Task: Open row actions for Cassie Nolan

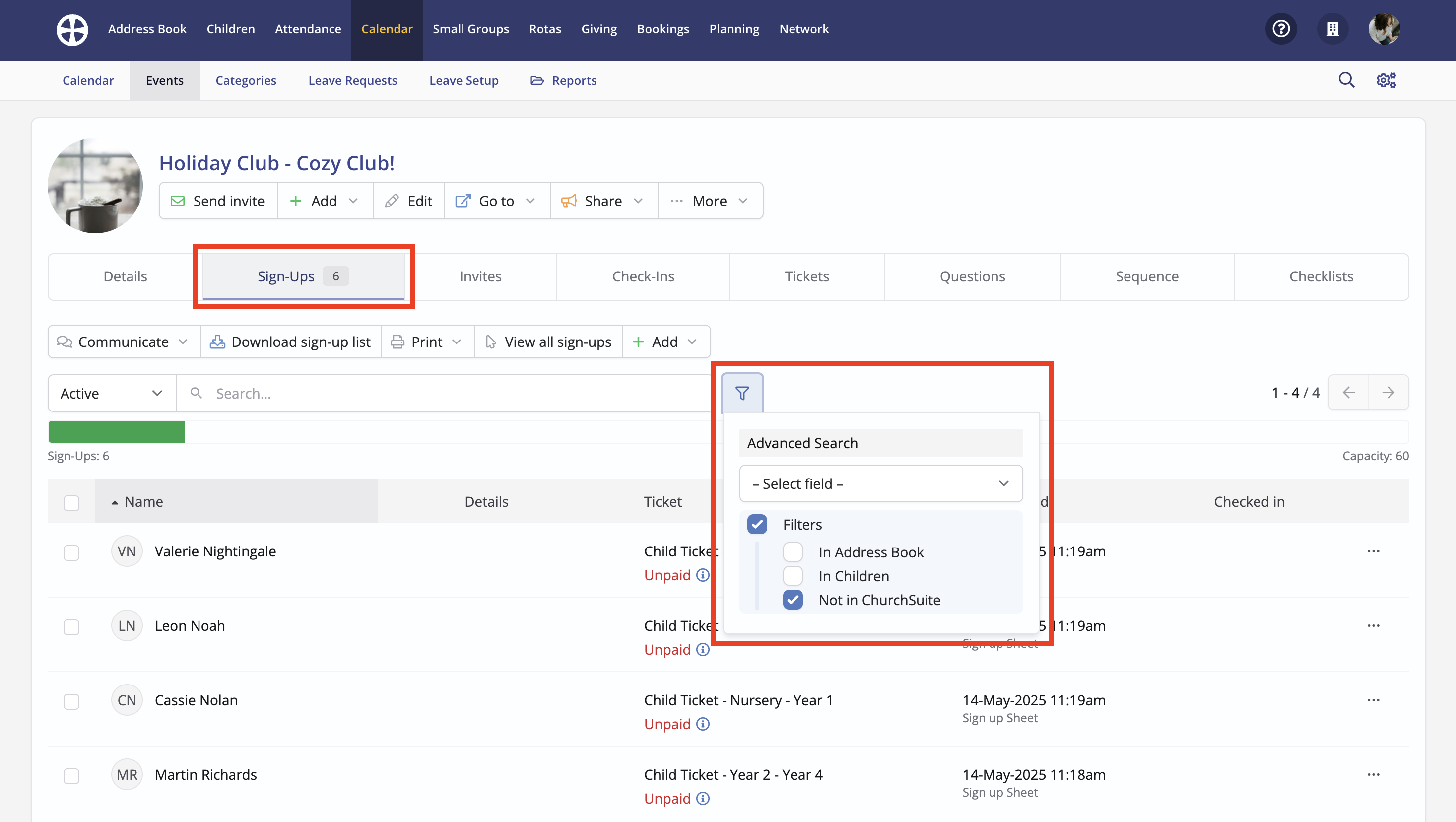Action: pos(1374,700)
